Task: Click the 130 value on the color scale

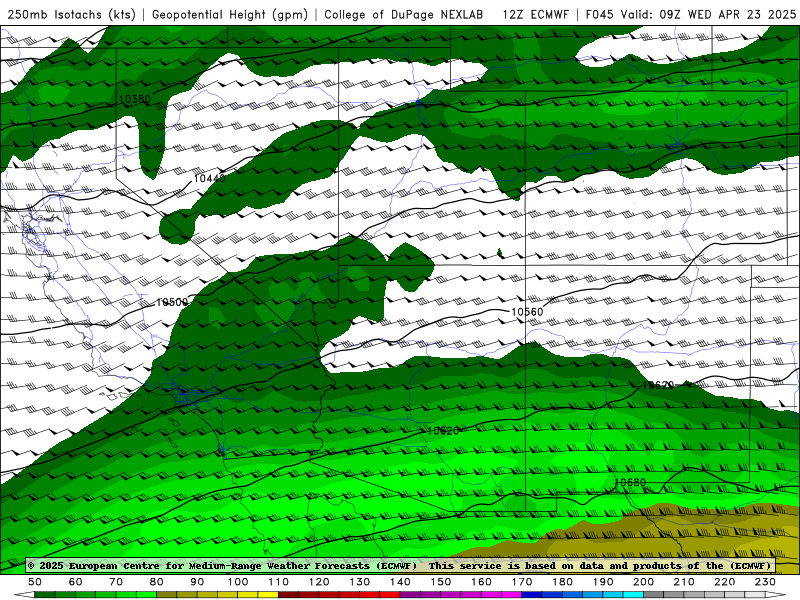Action: tap(360, 582)
